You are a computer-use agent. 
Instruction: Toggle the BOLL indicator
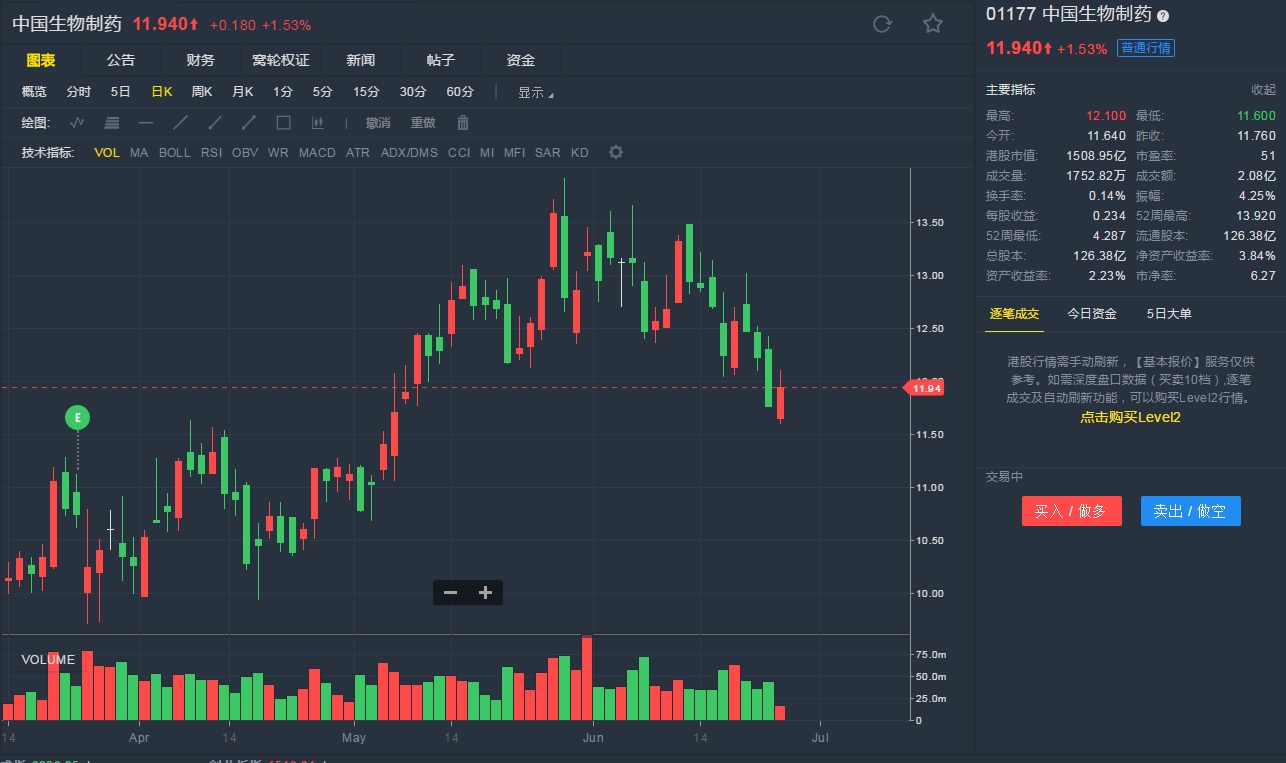[x=174, y=153]
